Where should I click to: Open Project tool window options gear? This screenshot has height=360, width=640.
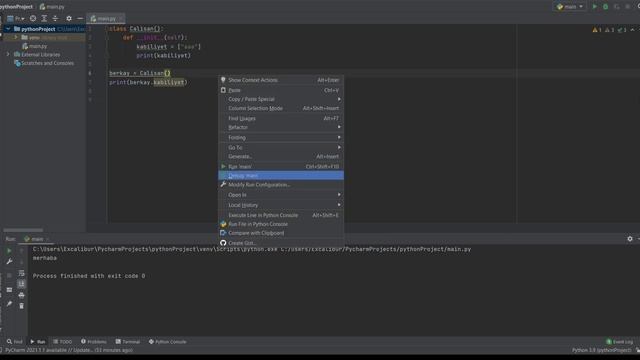(69, 18)
